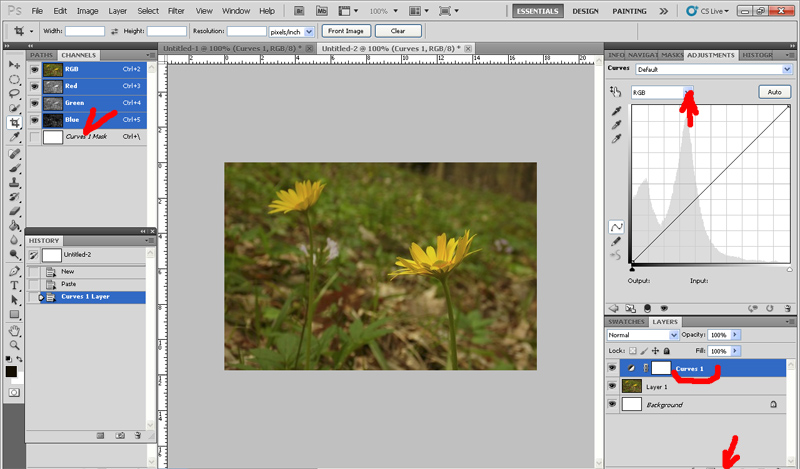Click the Auto button in Curves
Screen dimensions: 800x469
pos(773,92)
